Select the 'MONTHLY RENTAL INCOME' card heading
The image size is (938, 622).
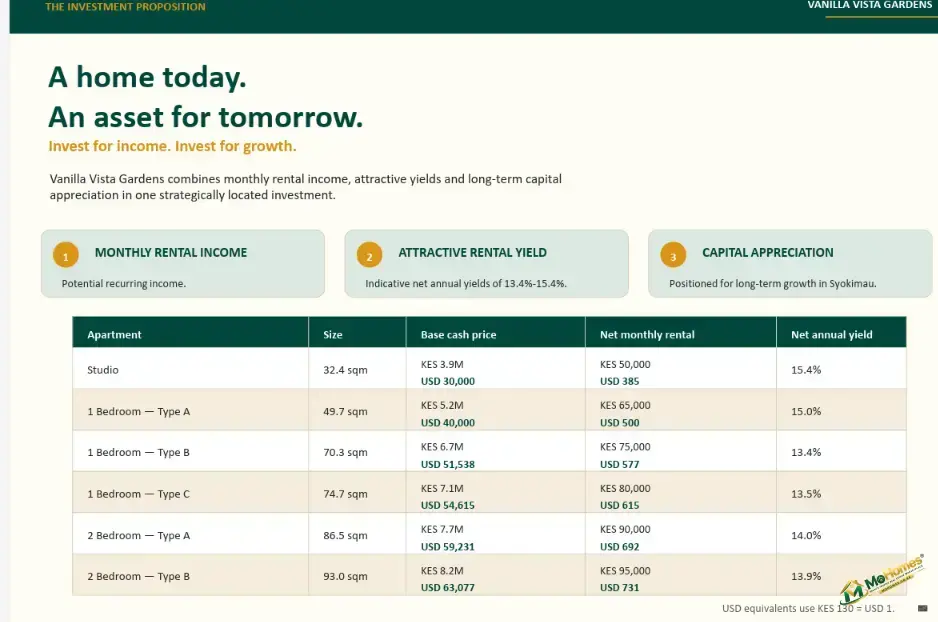[171, 252]
